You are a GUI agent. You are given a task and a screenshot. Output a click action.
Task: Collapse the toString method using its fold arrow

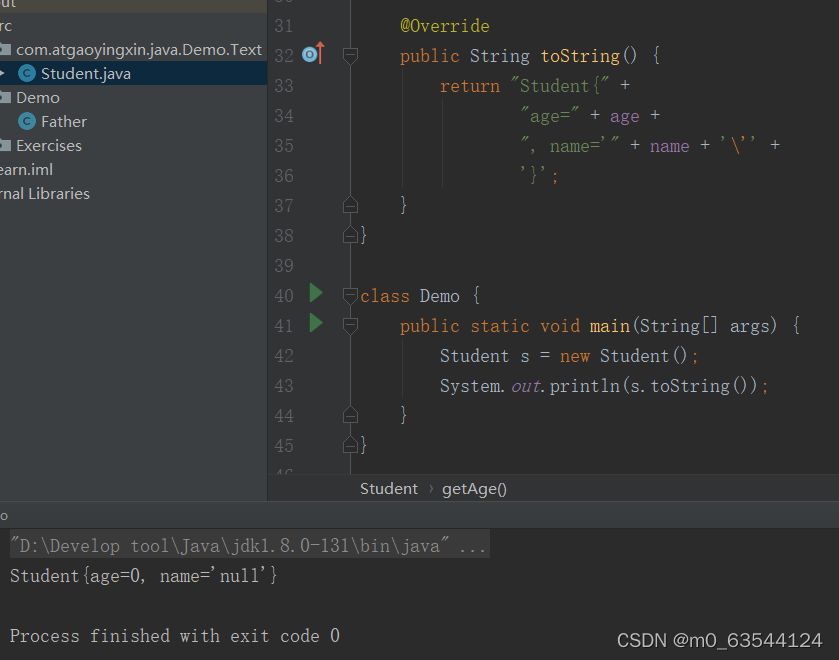click(x=350, y=56)
